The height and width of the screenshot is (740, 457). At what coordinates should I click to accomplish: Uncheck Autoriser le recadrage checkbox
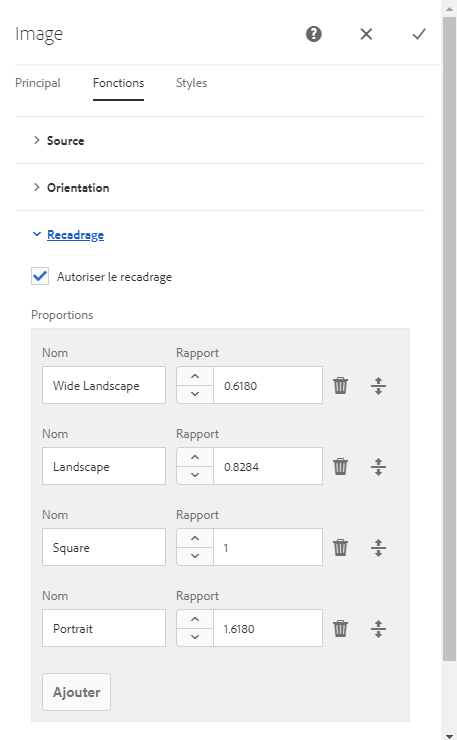(x=40, y=276)
